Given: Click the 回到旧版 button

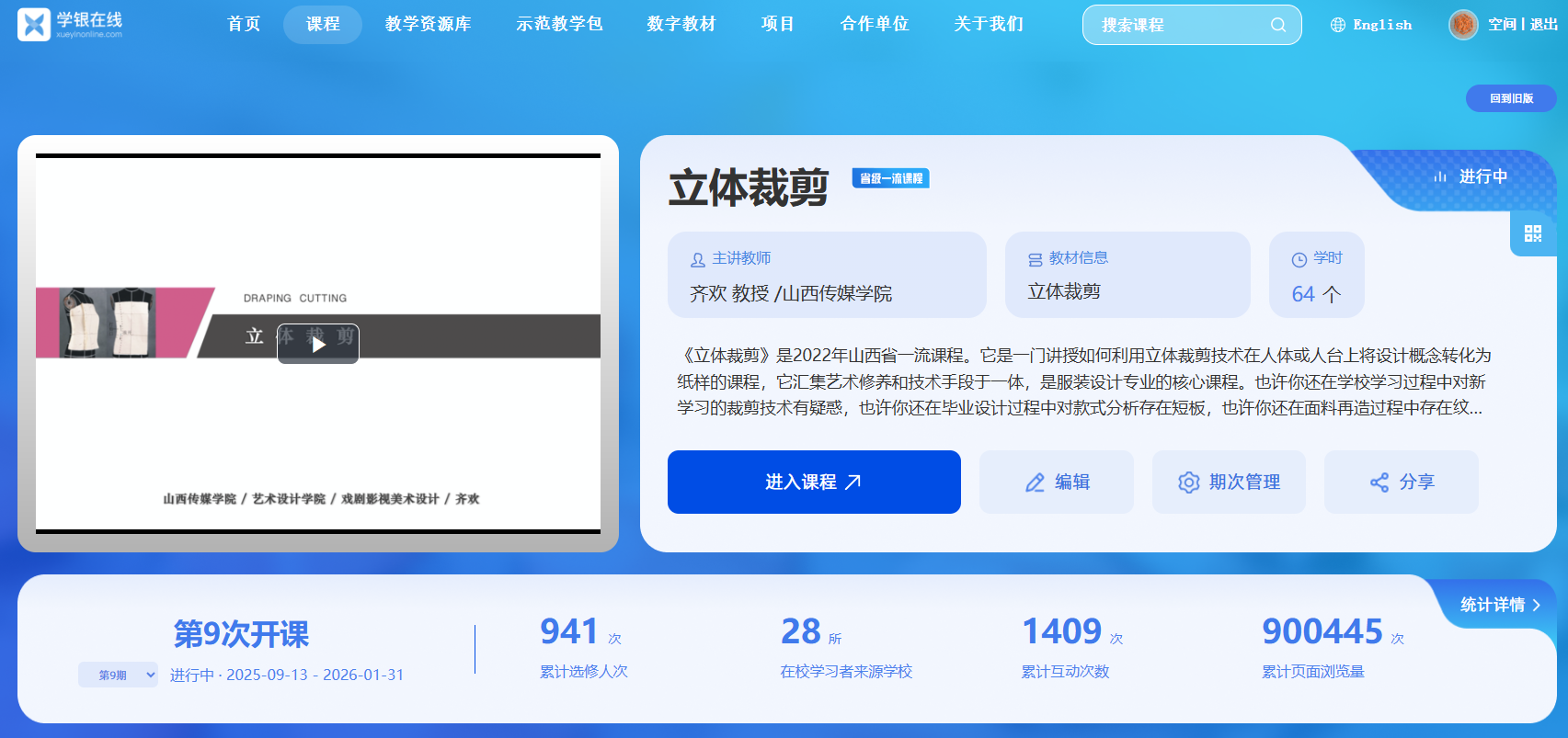Looking at the screenshot, I should click(1511, 98).
